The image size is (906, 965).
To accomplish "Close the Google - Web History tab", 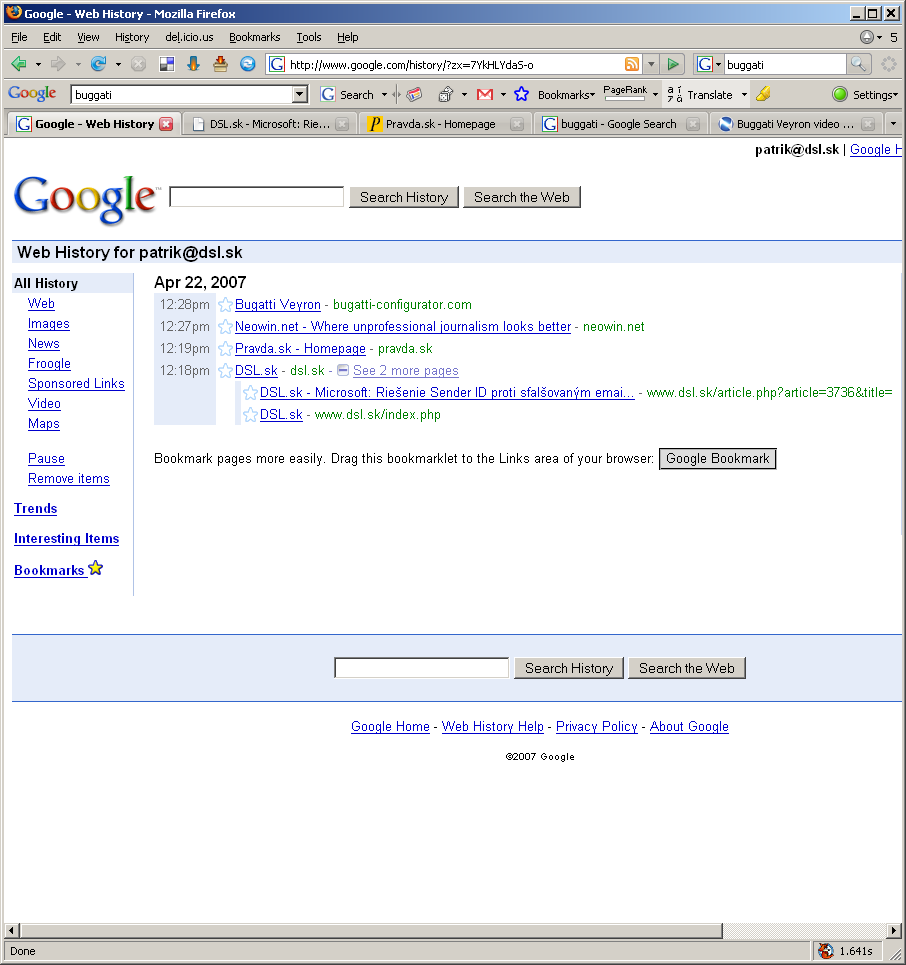I will click(166, 124).
